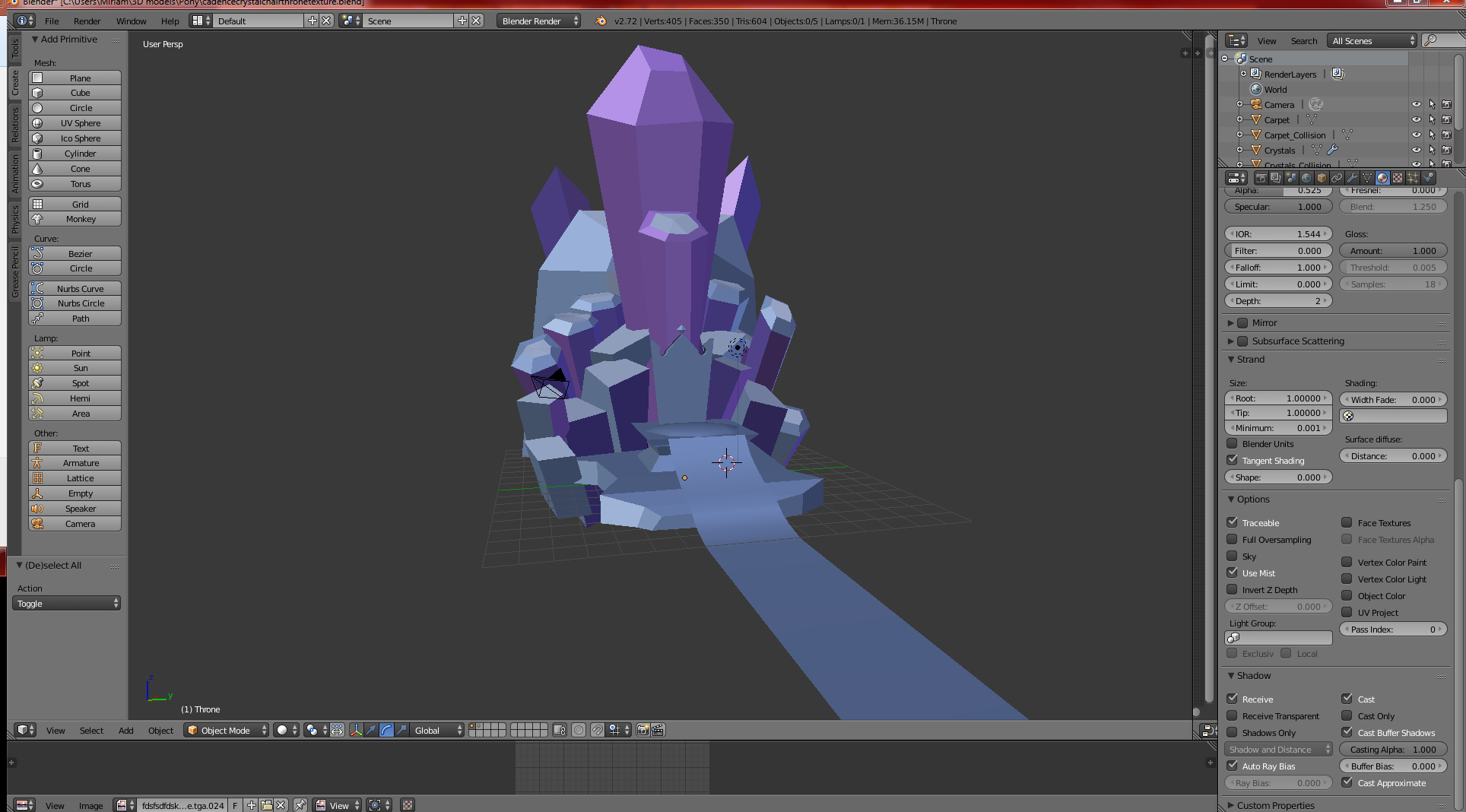Toggle Receive shadow checkbox
Viewport: 1466px width, 812px height.
pyautogui.click(x=1232, y=699)
